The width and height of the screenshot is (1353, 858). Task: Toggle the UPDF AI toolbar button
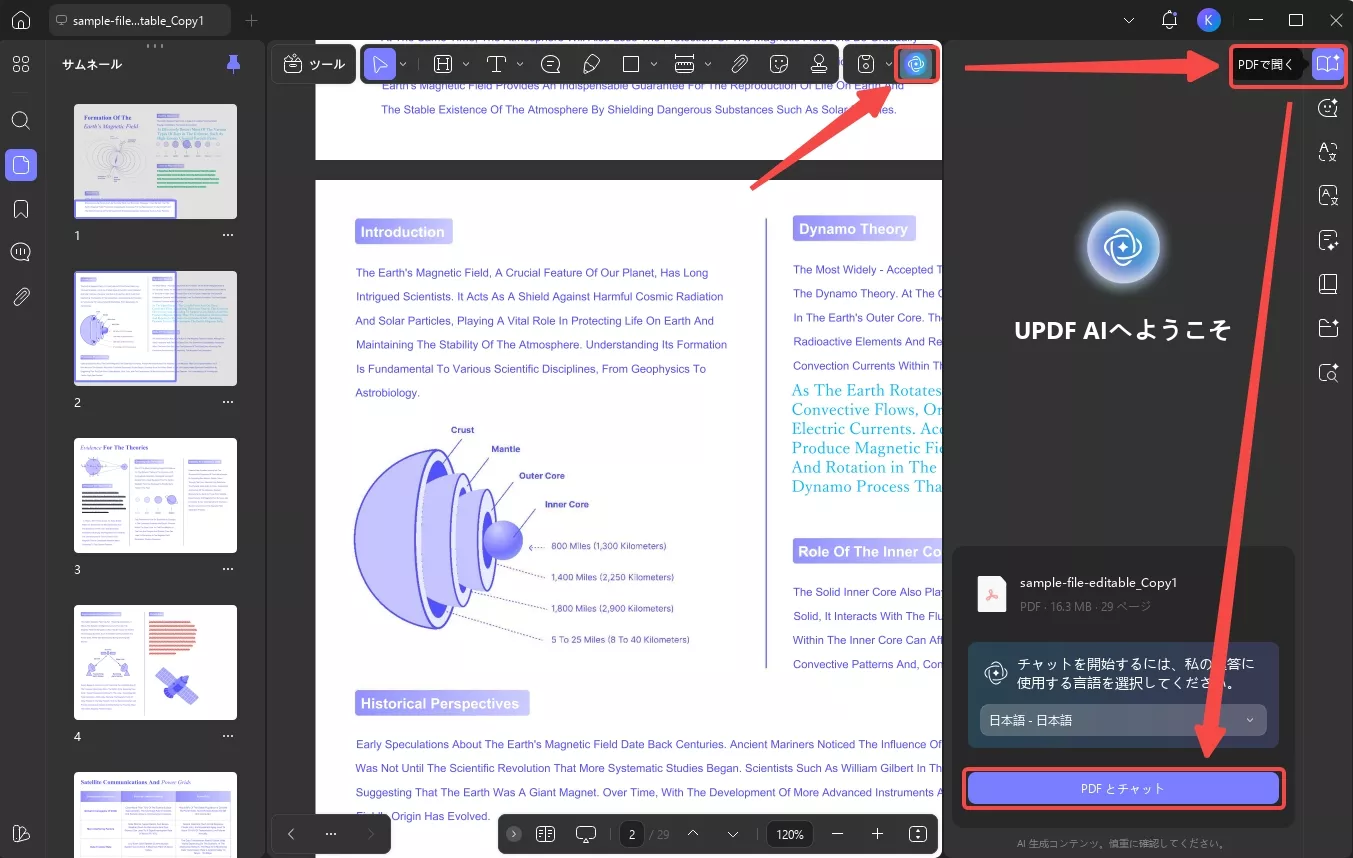click(x=916, y=64)
